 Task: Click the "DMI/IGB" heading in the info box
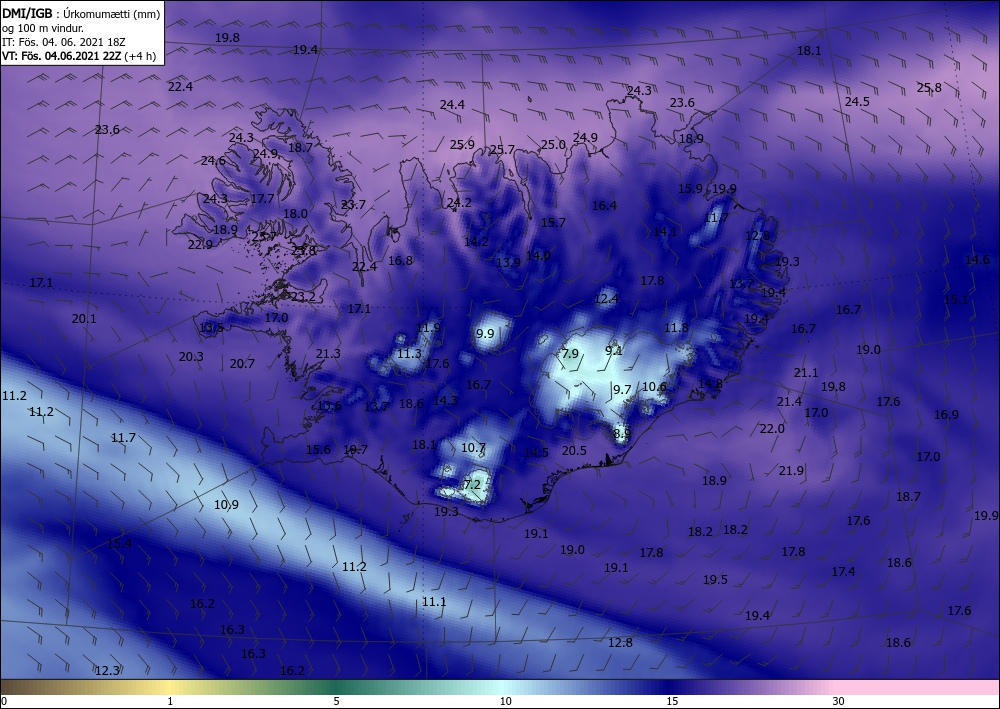pyautogui.click(x=27, y=13)
